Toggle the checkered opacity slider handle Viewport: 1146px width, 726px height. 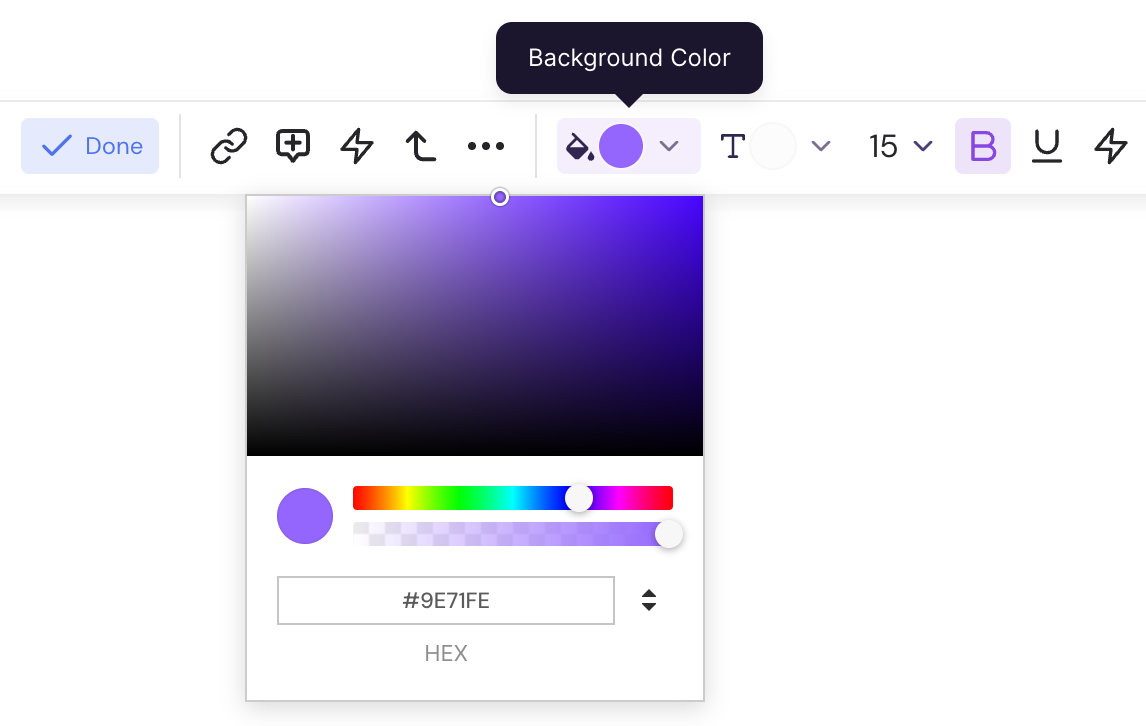coord(669,534)
